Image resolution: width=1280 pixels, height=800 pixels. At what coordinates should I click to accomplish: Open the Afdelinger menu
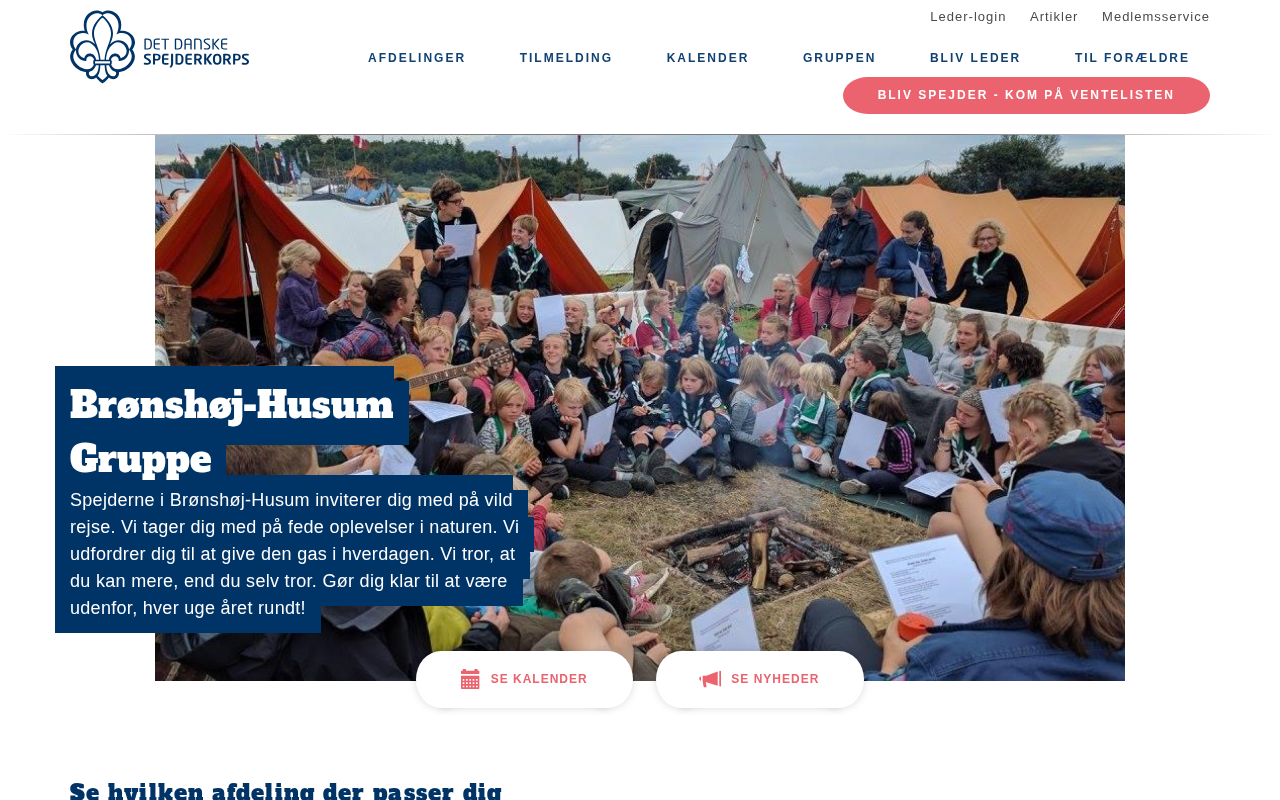click(x=417, y=58)
